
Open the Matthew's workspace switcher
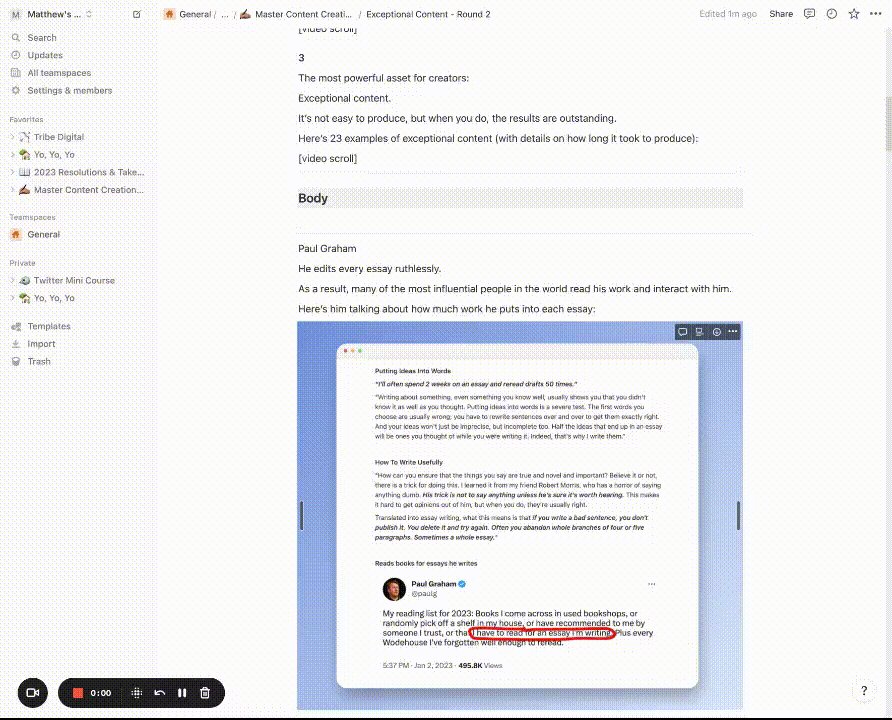pyautogui.click(x=51, y=14)
